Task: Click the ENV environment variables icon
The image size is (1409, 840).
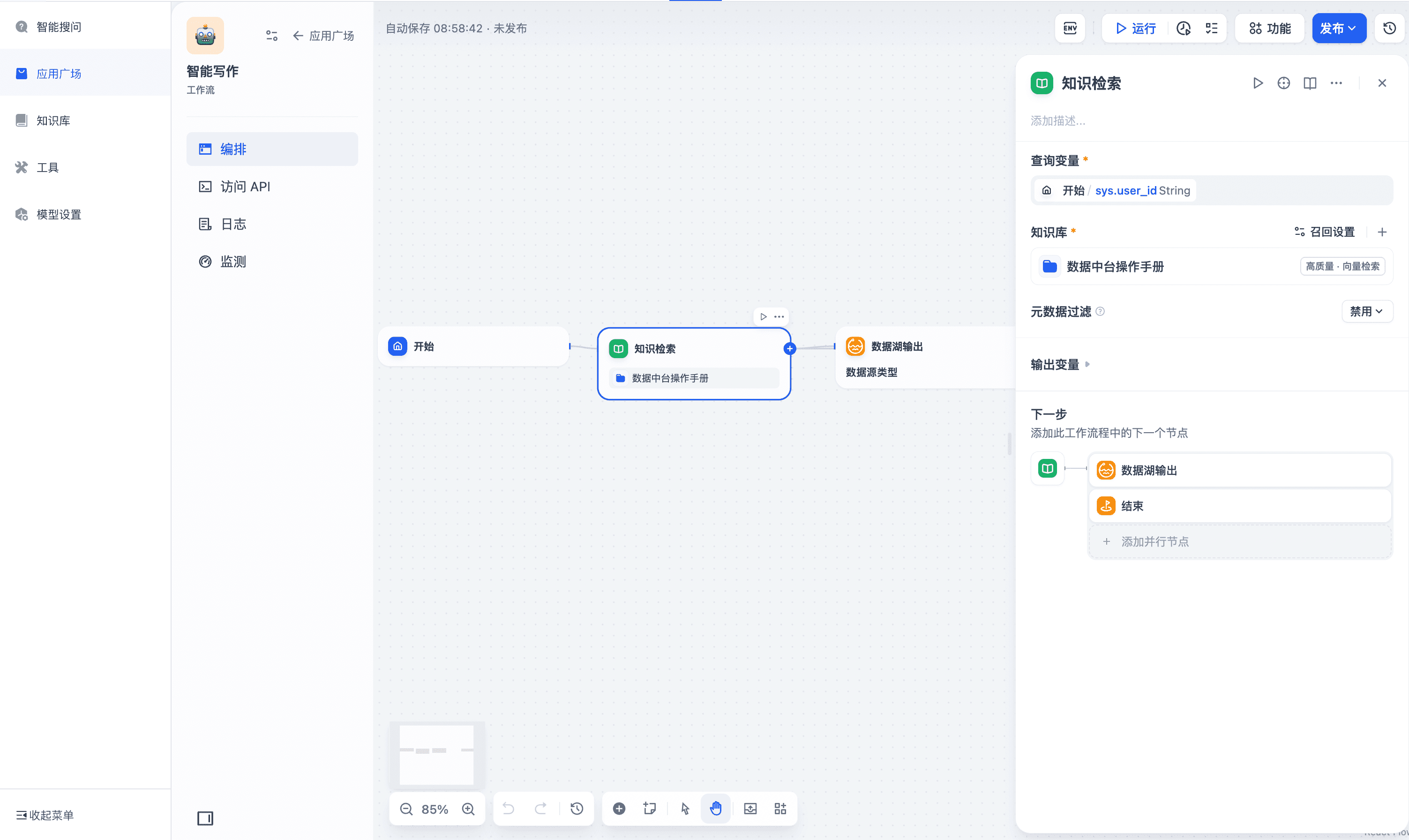Action: tap(1070, 28)
